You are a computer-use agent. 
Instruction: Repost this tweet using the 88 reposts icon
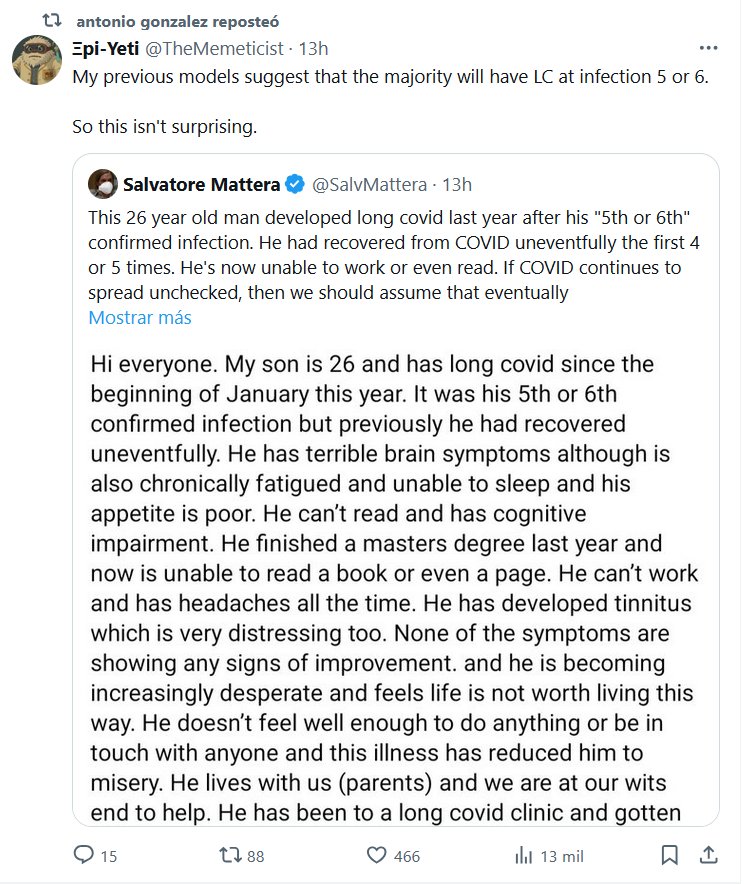229,856
